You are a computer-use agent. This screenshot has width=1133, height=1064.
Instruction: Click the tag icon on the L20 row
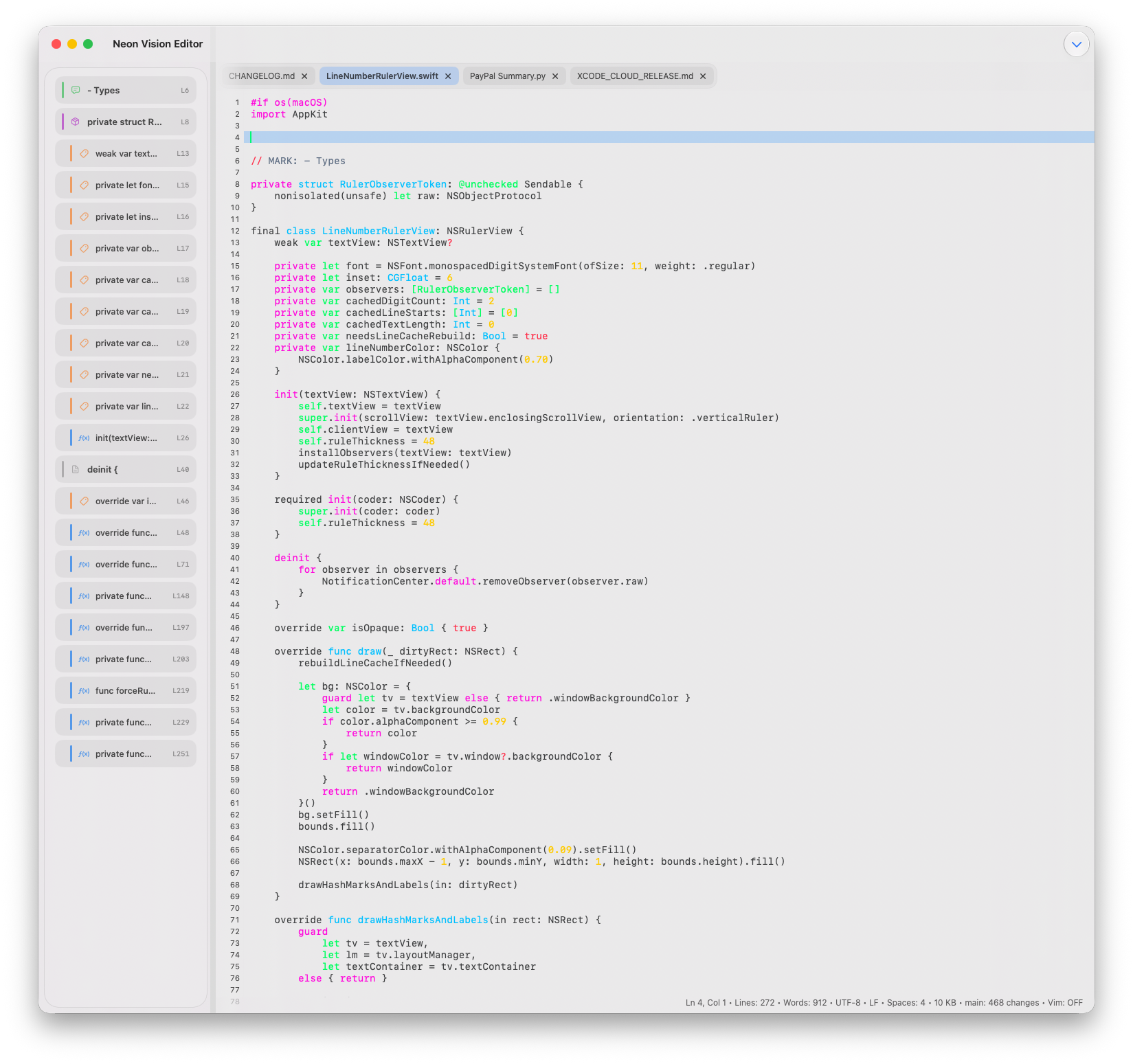coord(84,343)
